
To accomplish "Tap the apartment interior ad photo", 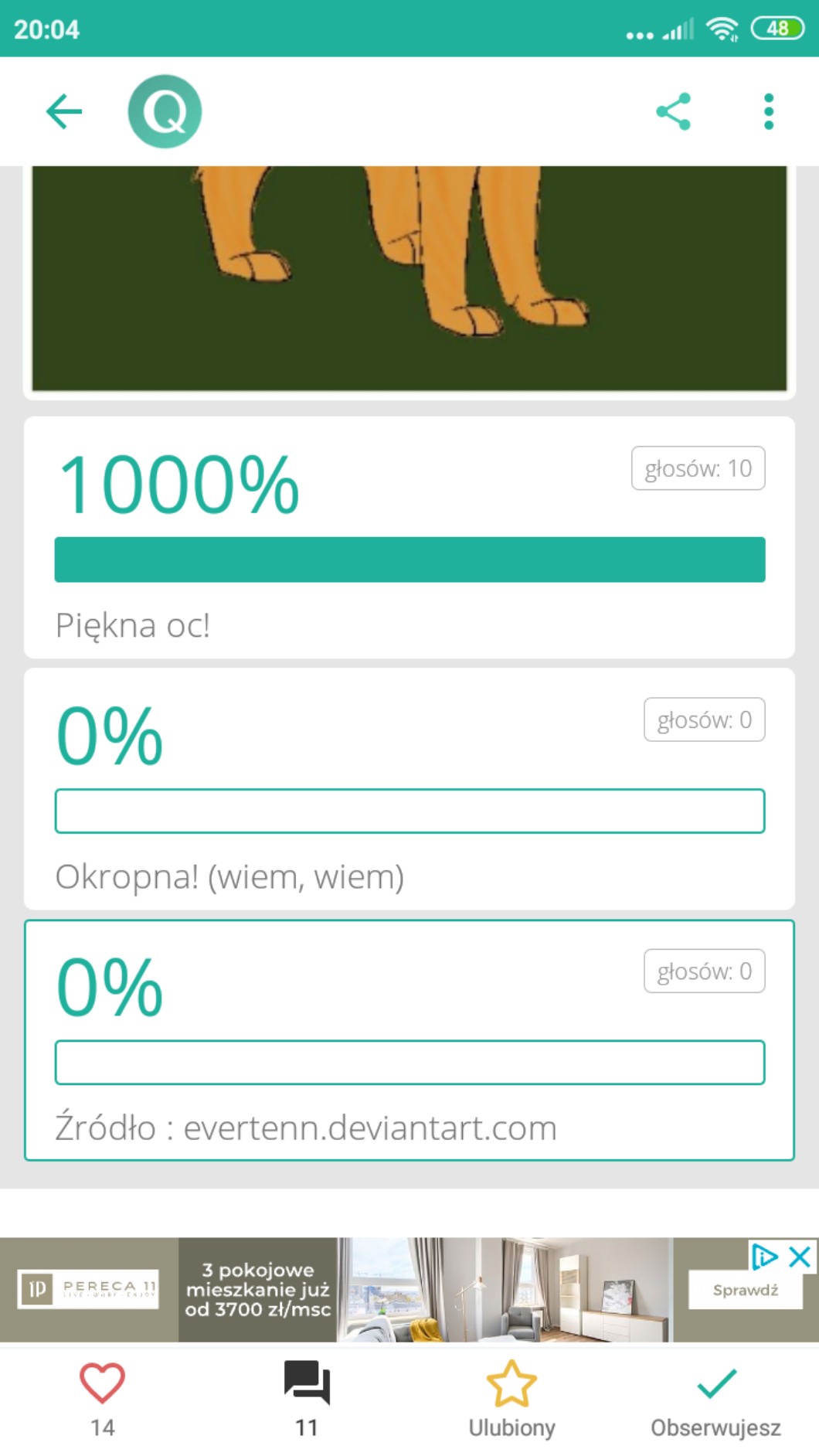I will 504,1289.
